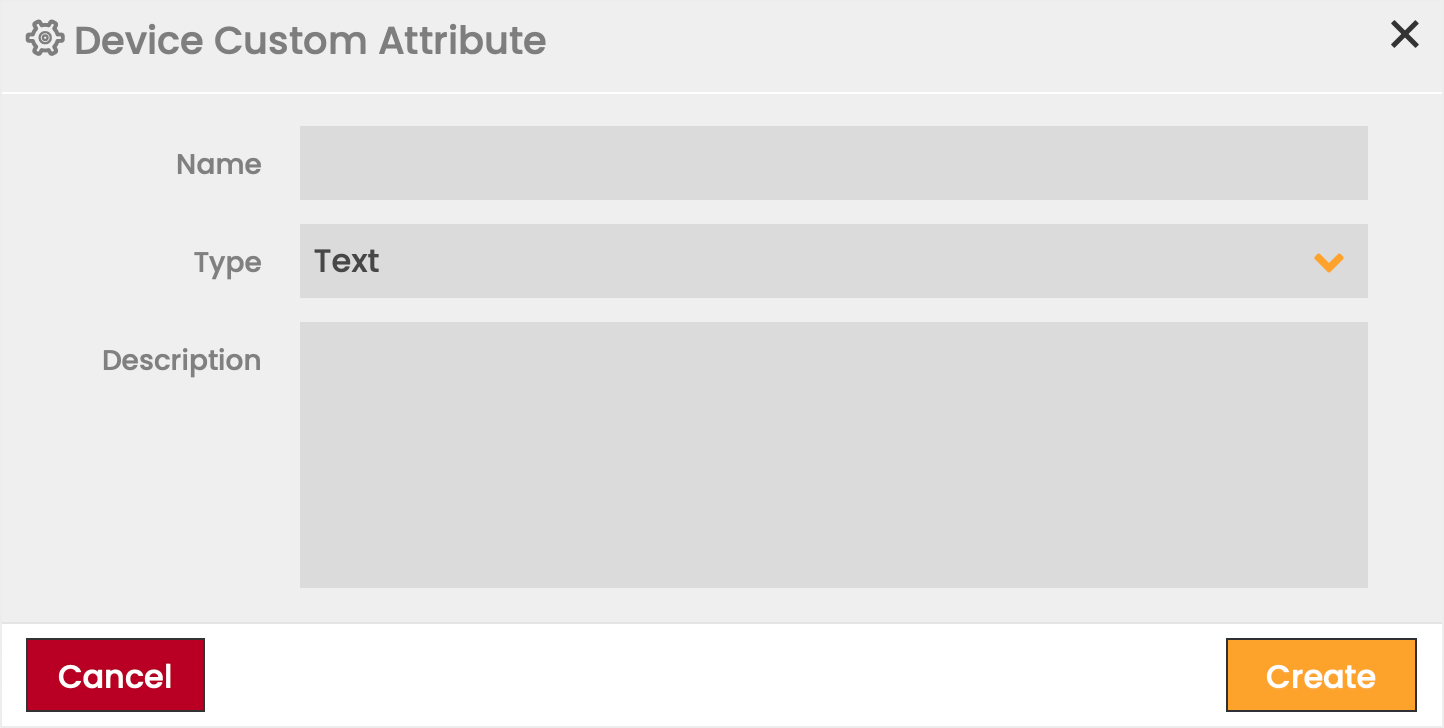Place cursor in the attribute Name box
Screen dimensions: 1444x728
pos(833,163)
